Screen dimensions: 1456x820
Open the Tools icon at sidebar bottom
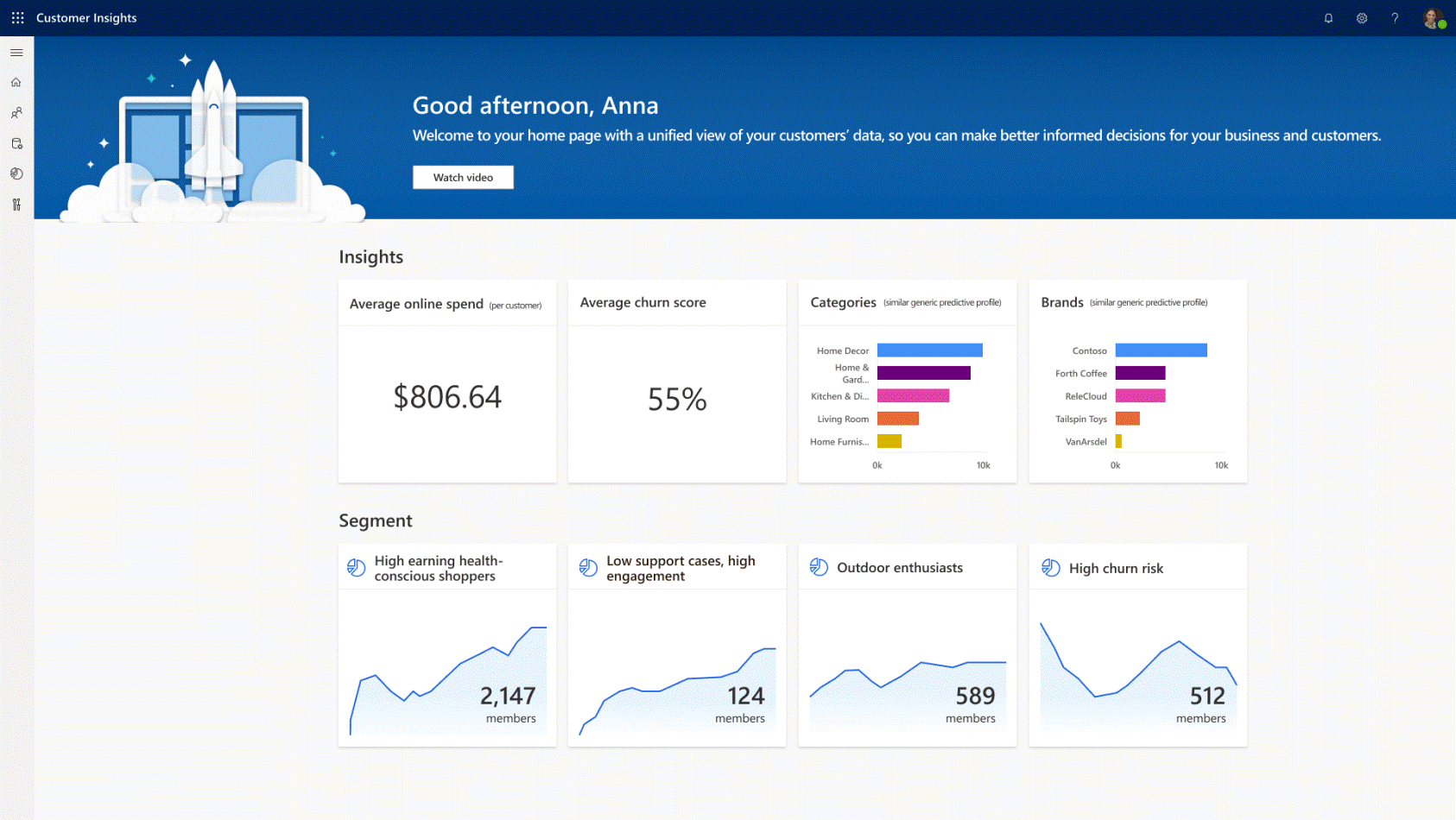click(x=16, y=204)
